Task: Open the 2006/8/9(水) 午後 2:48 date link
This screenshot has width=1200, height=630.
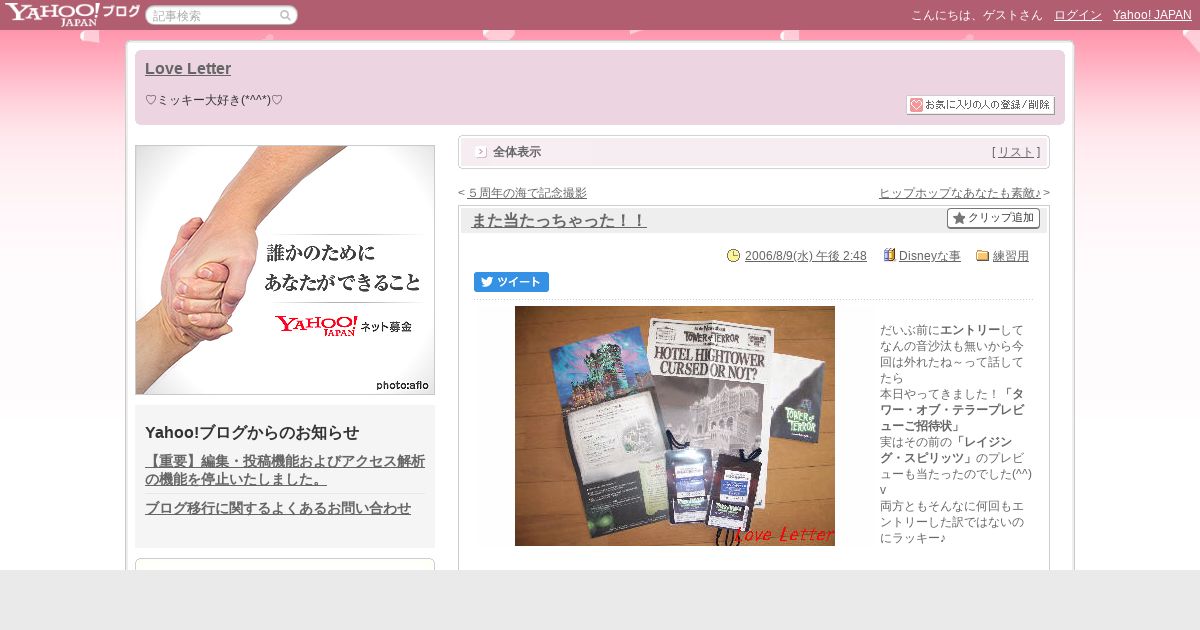Action: pyautogui.click(x=806, y=256)
